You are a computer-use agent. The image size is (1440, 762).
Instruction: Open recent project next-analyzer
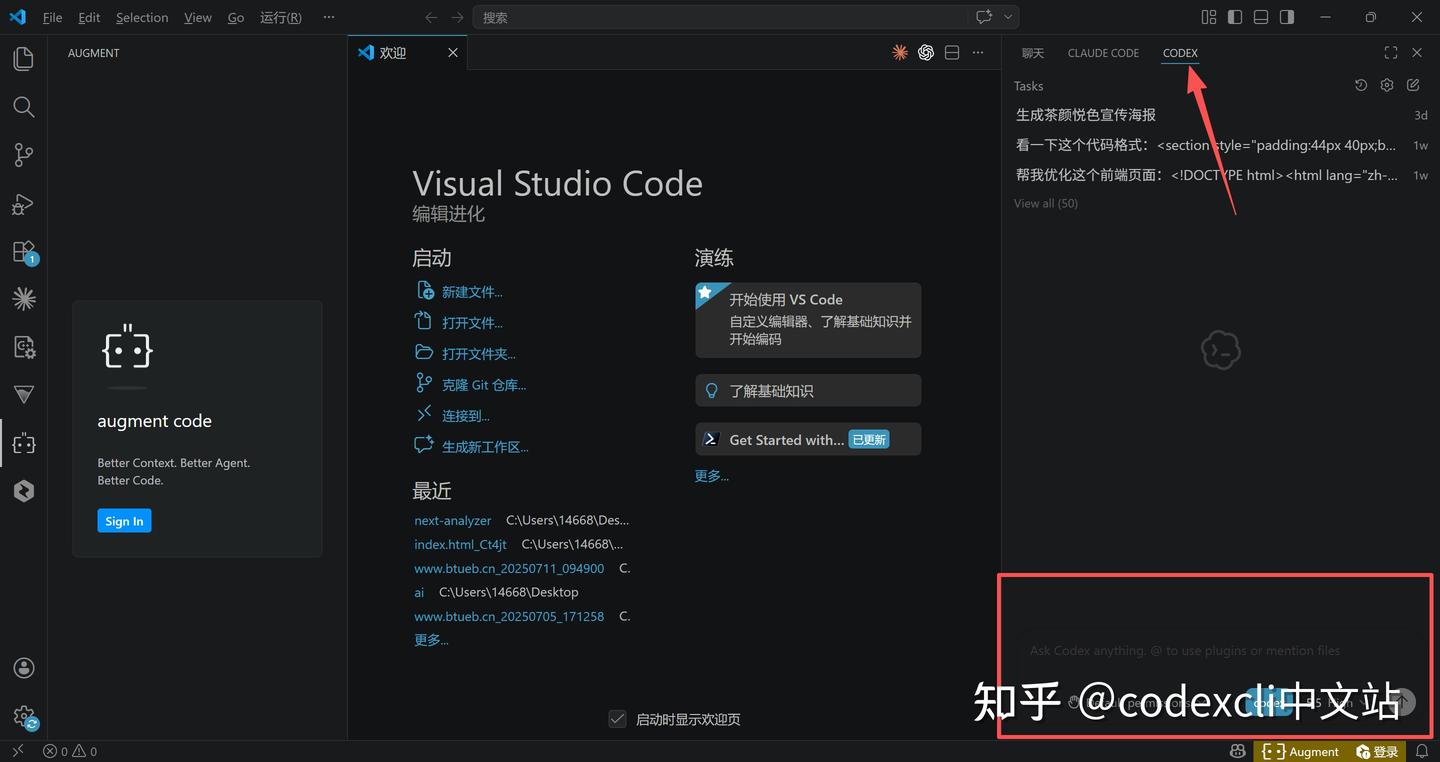point(453,521)
